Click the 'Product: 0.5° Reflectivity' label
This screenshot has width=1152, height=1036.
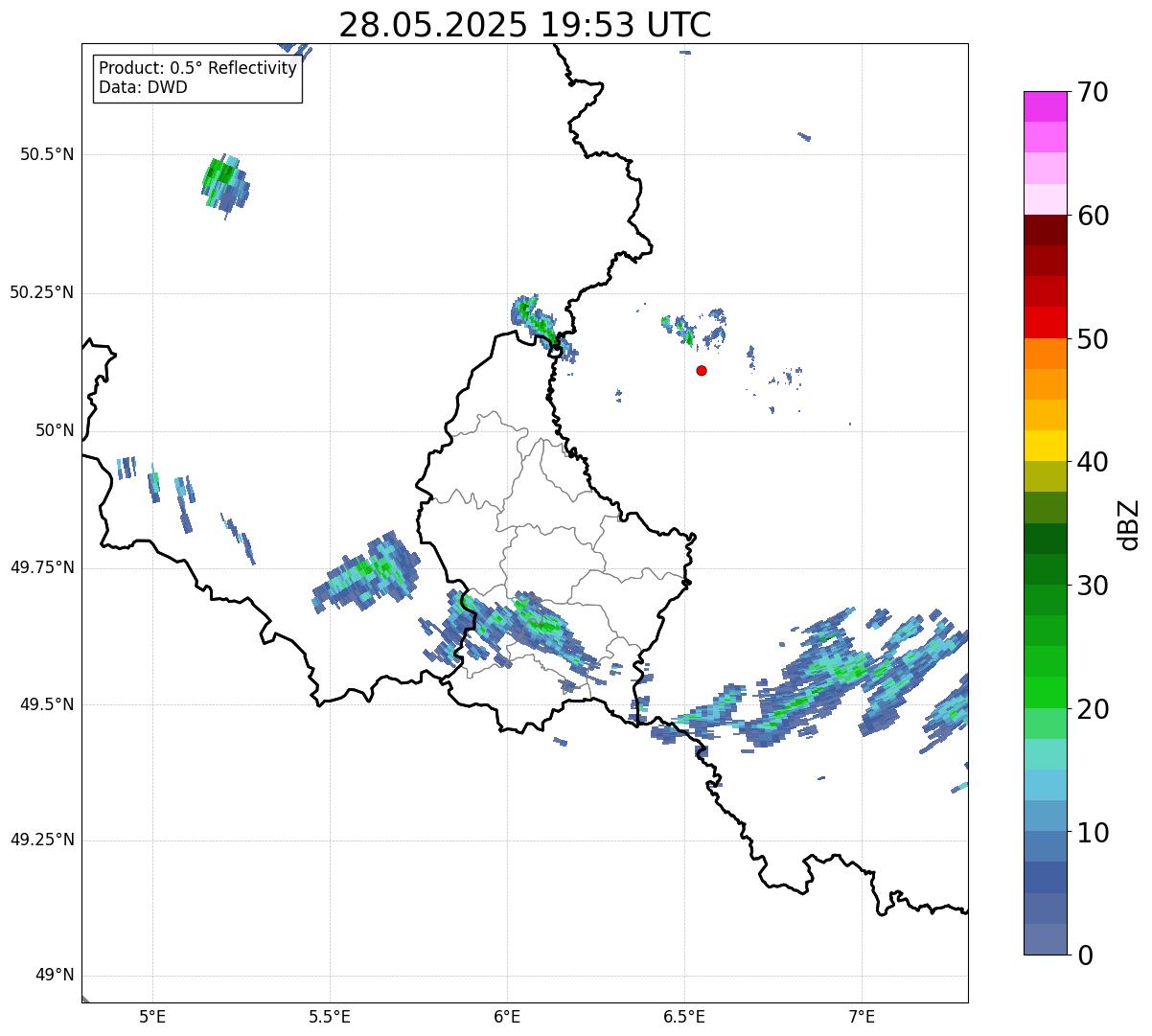pos(198,69)
